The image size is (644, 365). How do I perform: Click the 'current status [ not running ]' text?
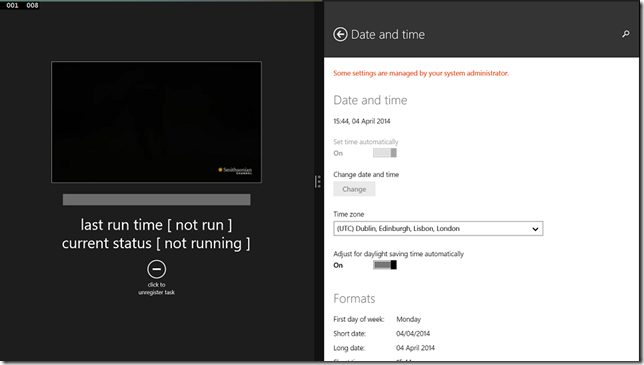coord(156,243)
